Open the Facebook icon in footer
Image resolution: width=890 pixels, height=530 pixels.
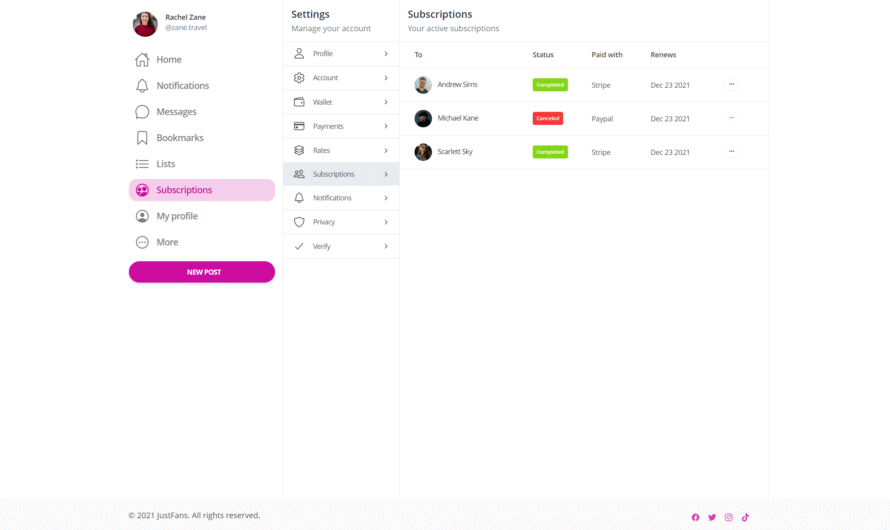click(695, 517)
